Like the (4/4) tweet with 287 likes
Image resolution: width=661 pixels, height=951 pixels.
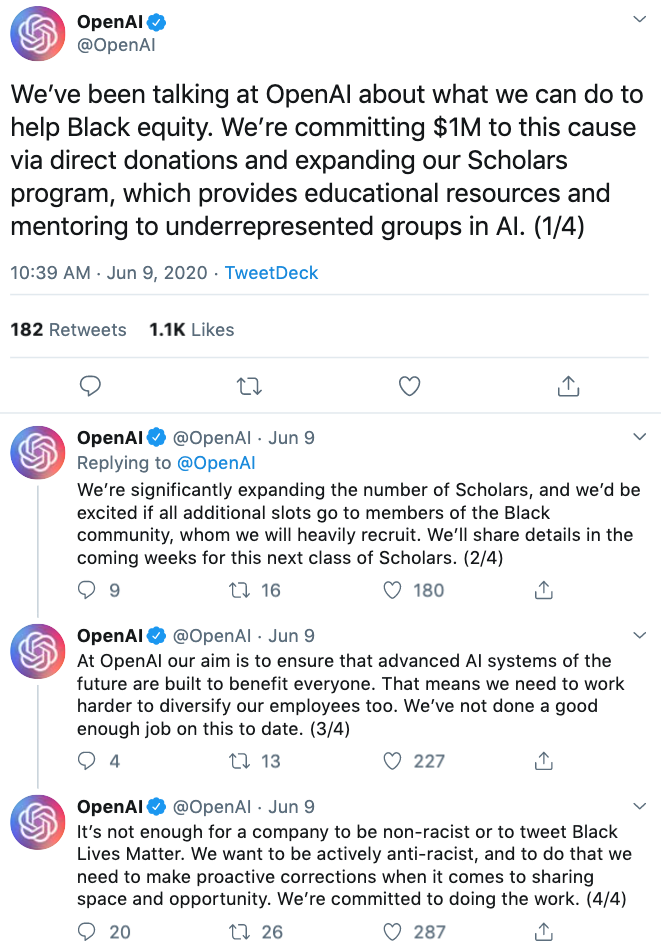point(394,932)
